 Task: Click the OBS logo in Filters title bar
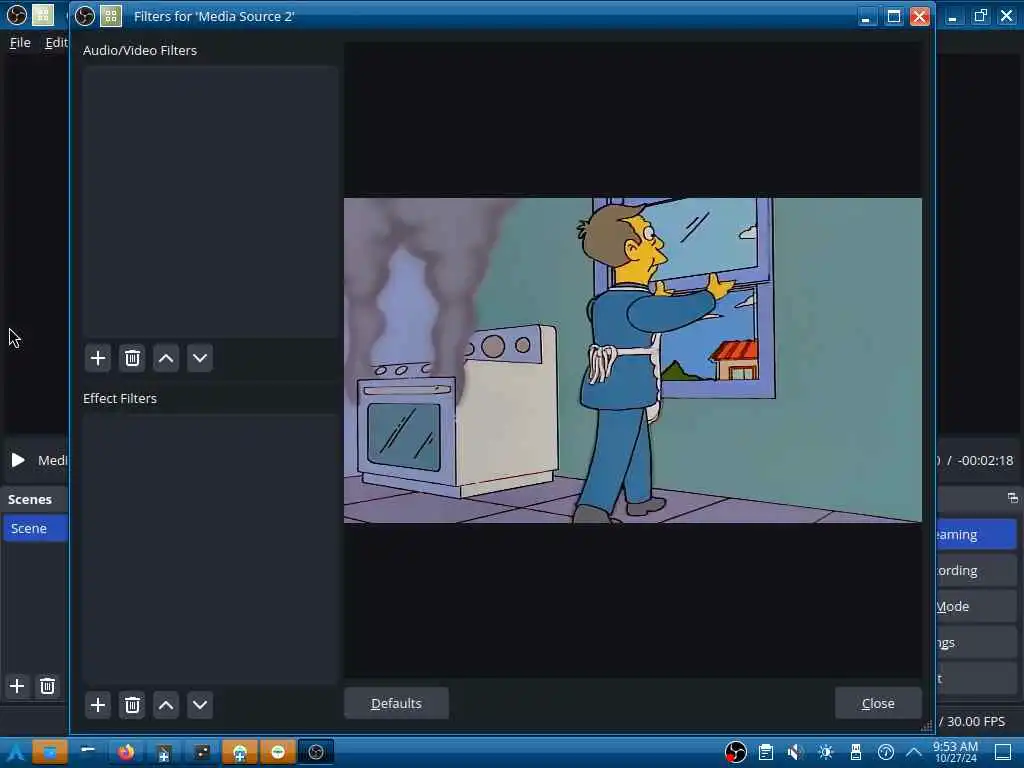click(85, 16)
